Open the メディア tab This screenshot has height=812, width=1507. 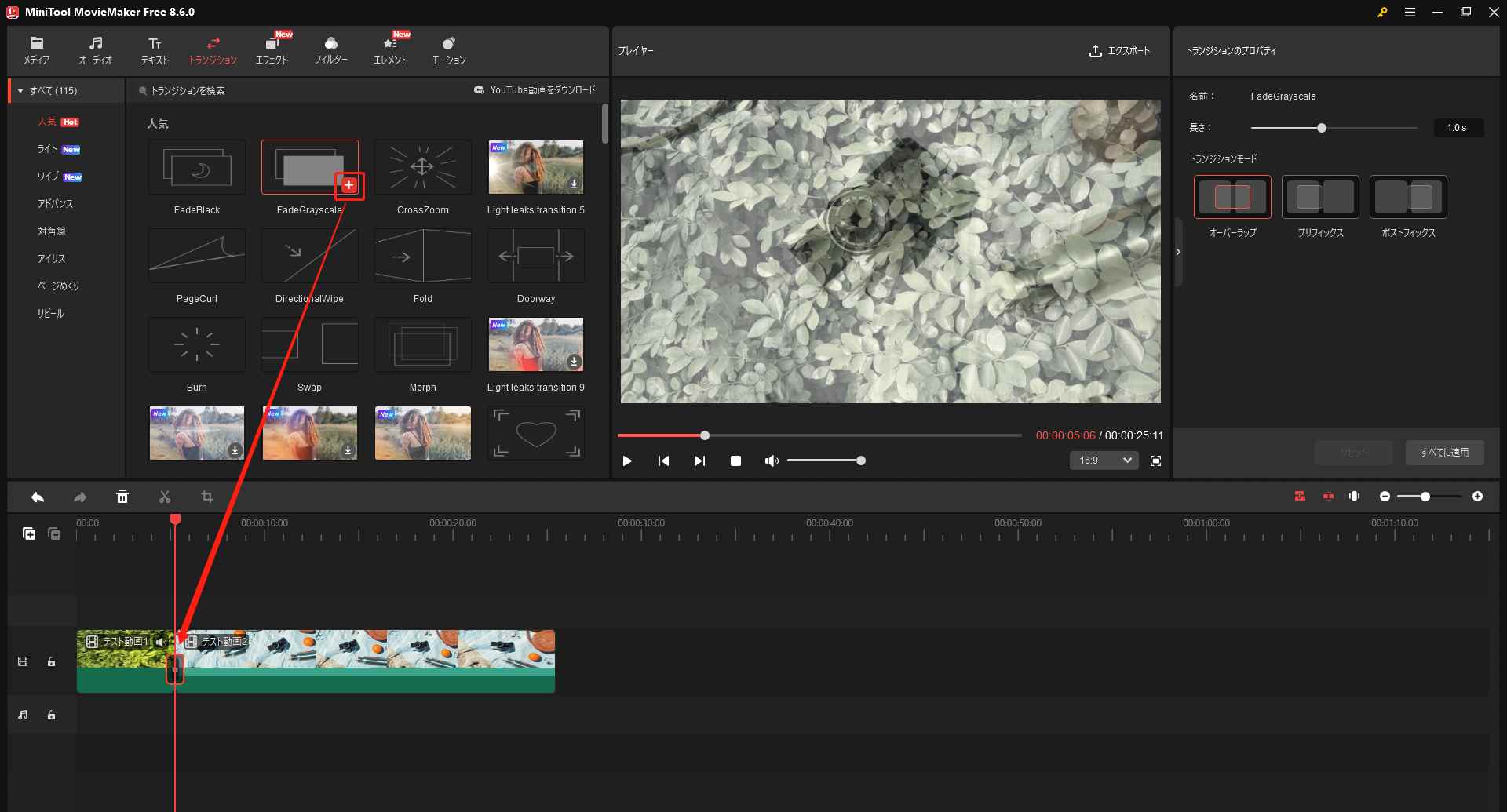pos(36,49)
